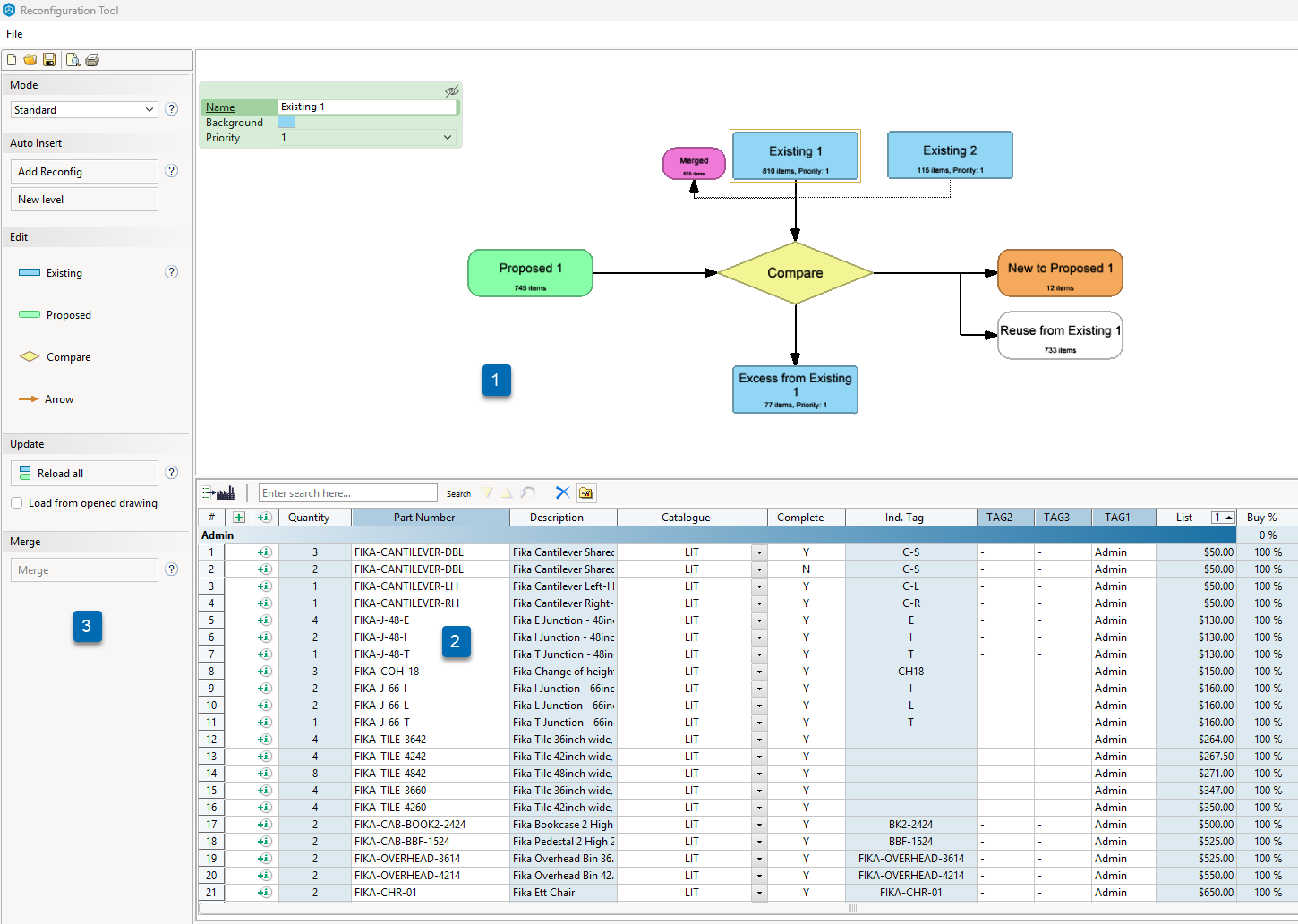This screenshot has height=924, width=1298.
Task: Click the Catalogue column header
Action: click(686, 518)
